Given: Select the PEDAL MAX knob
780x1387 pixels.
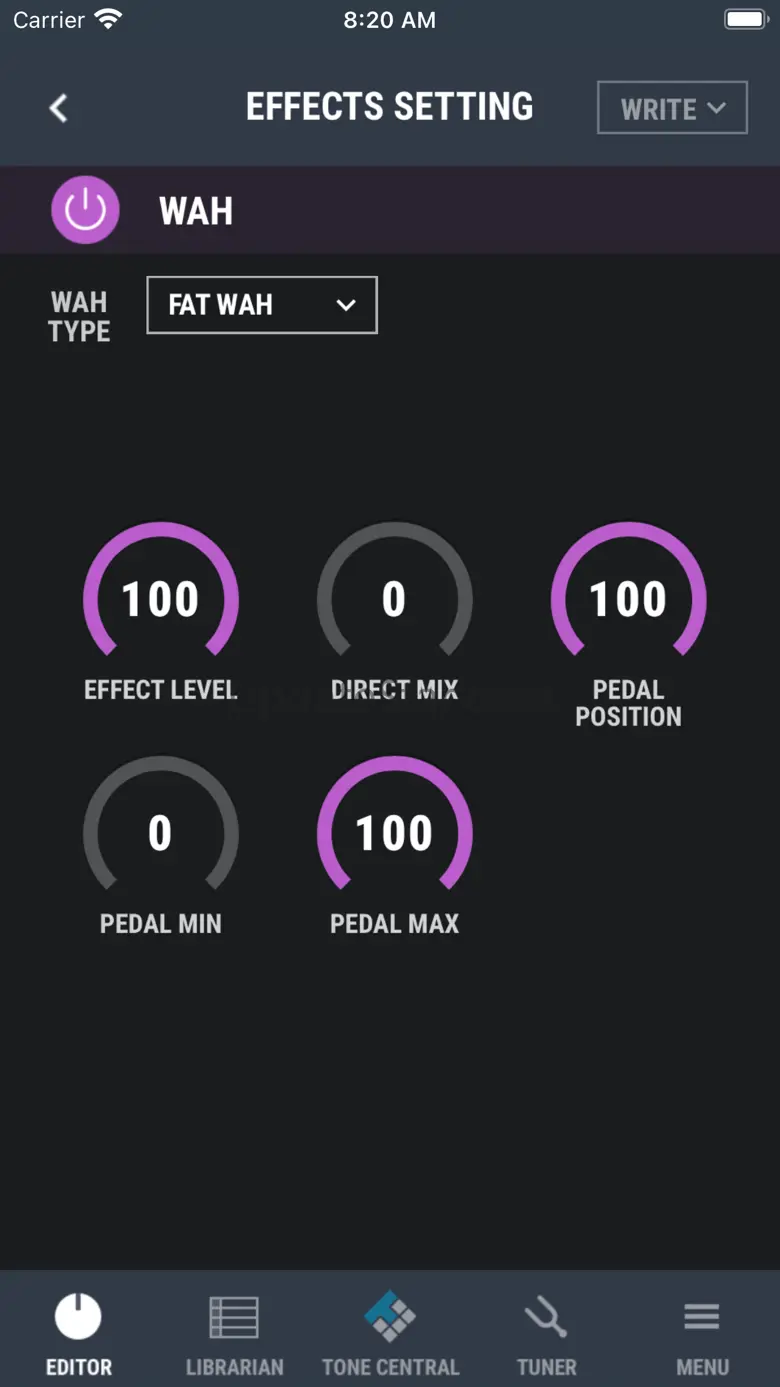Looking at the screenshot, I should pyautogui.click(x=394, y=833).
